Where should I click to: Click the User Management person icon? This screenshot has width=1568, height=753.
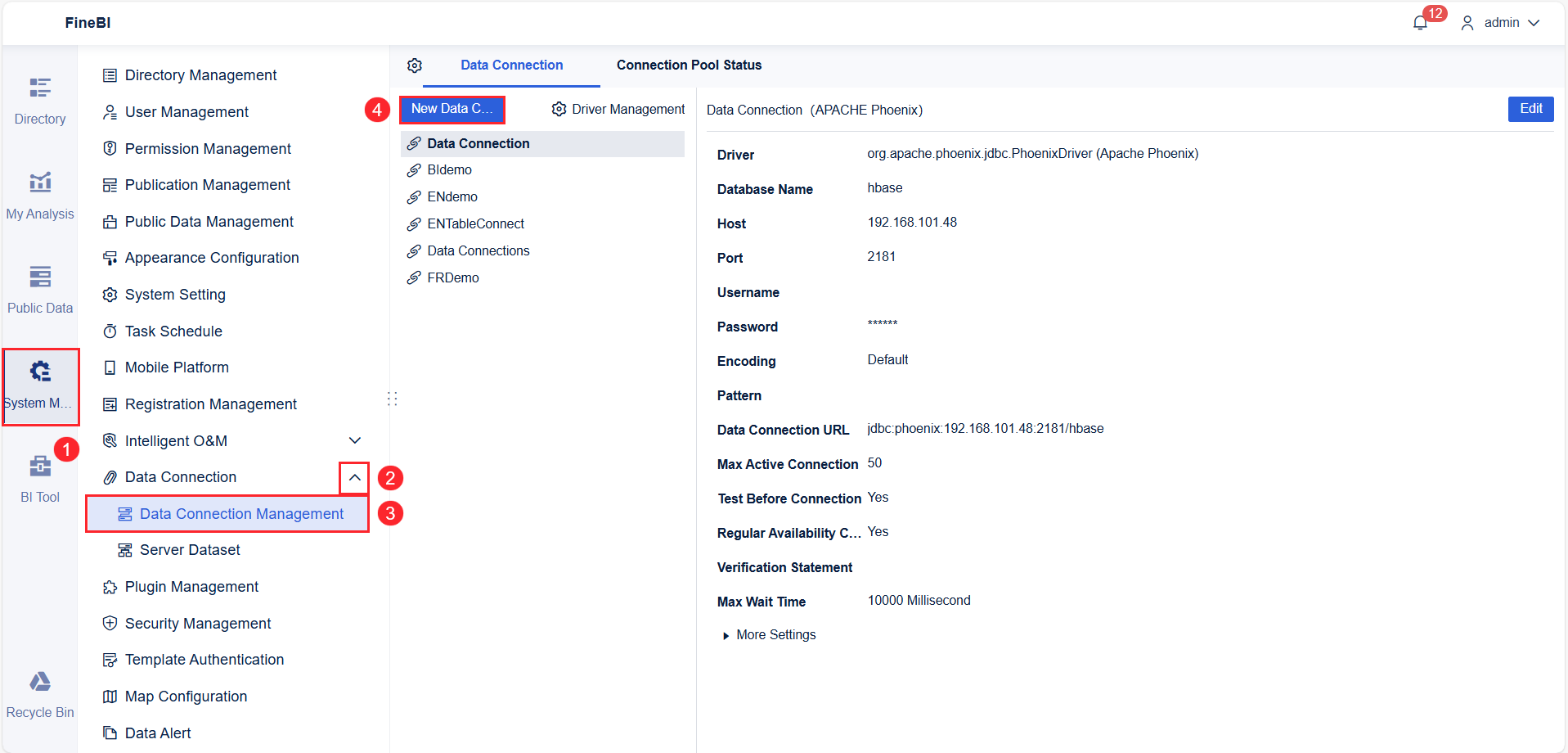click(110, 112)
